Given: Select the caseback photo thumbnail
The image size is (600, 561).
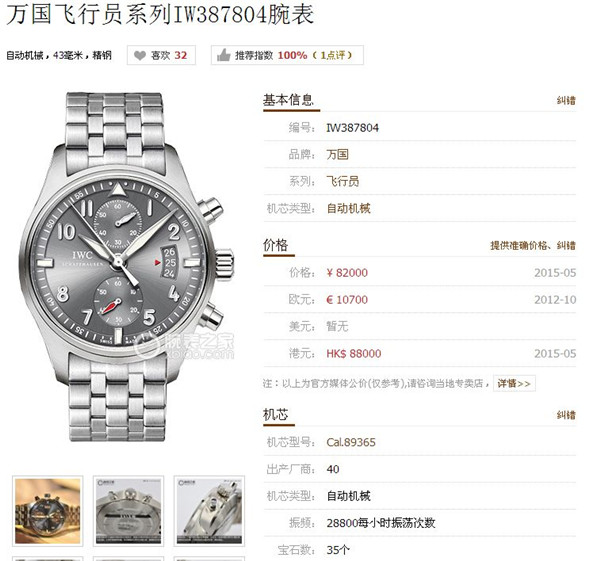Looking at the screenshot, I should tap(129, 510).
